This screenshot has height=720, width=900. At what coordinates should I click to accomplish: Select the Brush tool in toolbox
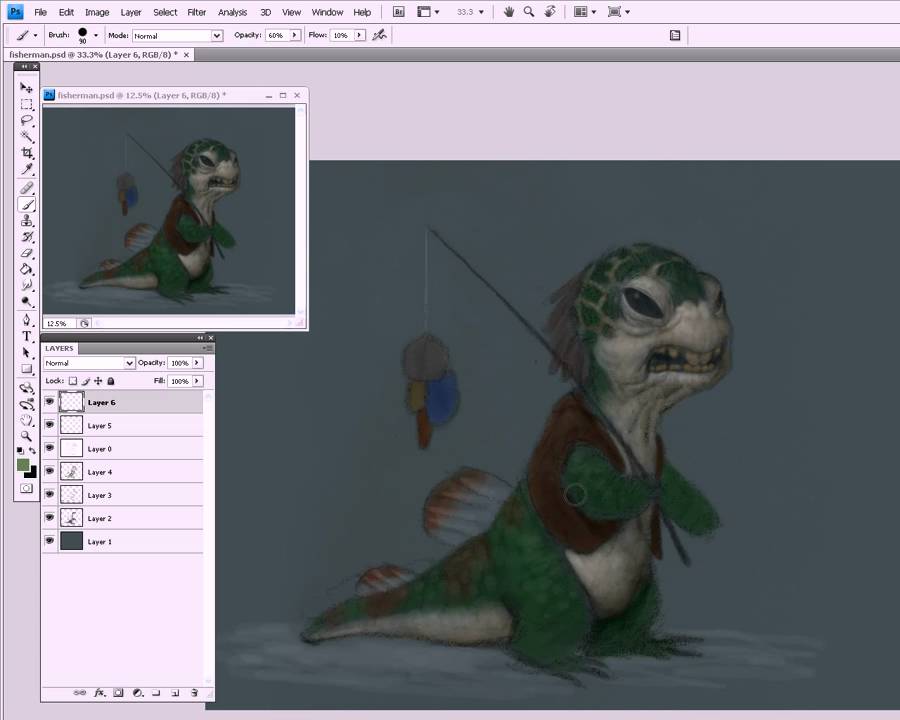pos(26,204)
